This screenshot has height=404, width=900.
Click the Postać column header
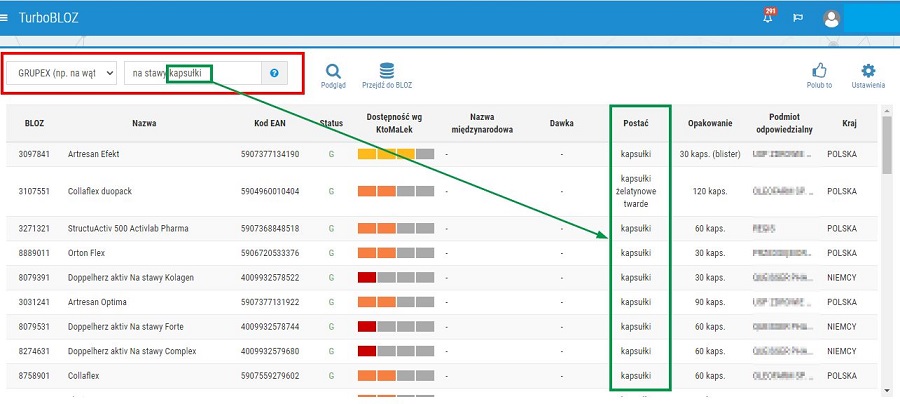click(635, 123)
